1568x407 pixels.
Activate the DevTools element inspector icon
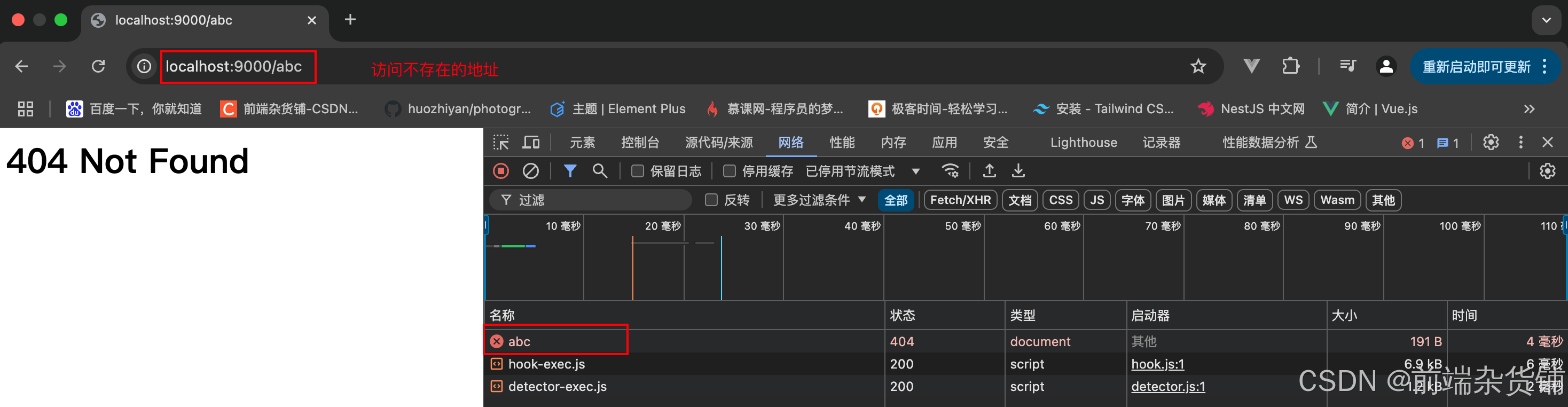click(501, 143)
